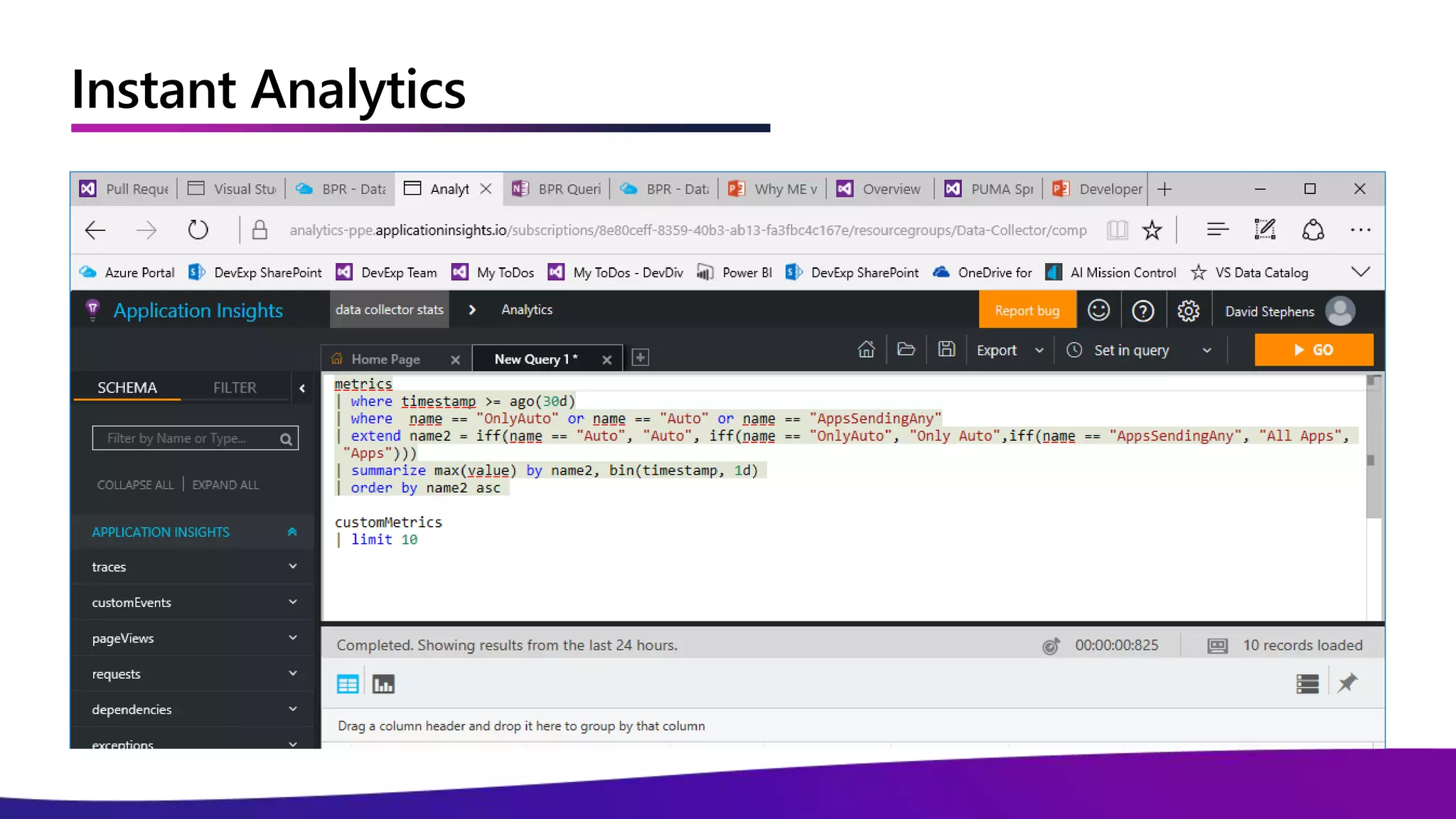Screen dimensions: 1456x819
Task: Switch to BPR Queri browser tab
Action: click(557, 189)
